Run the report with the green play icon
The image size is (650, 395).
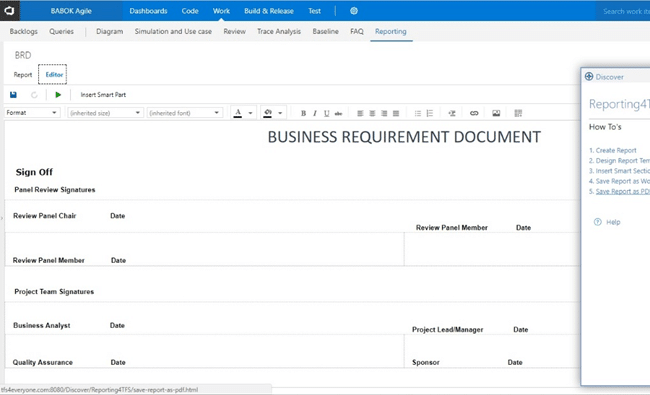click(58, 95)
